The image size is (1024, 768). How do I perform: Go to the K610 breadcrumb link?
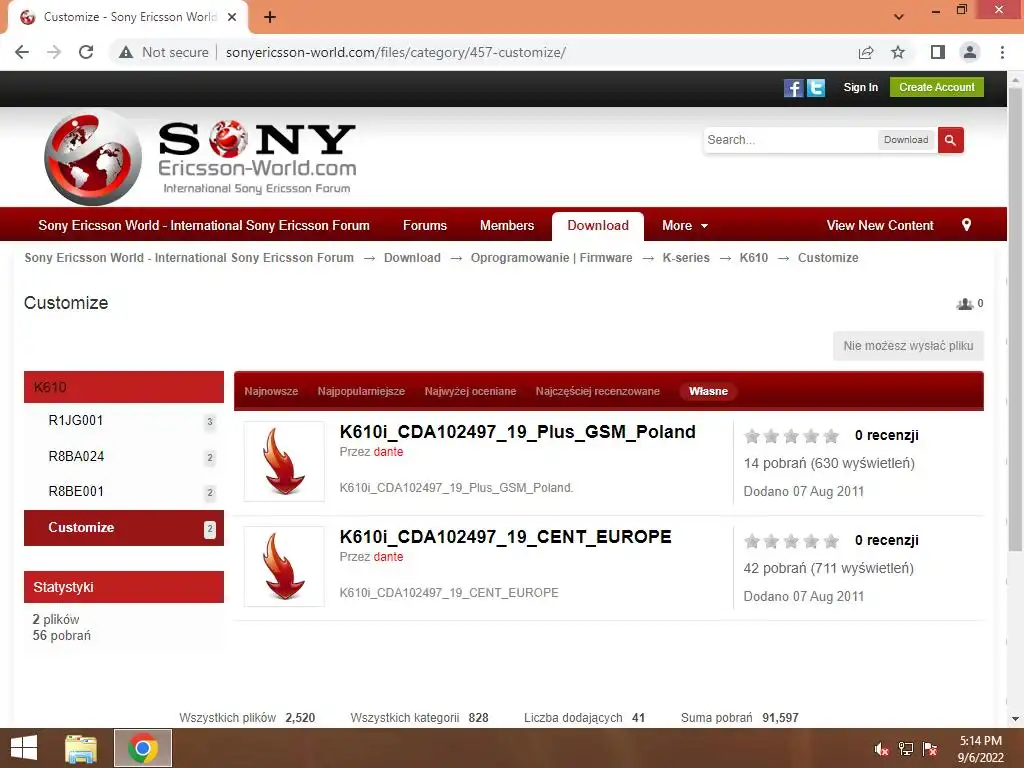(754, 258)
